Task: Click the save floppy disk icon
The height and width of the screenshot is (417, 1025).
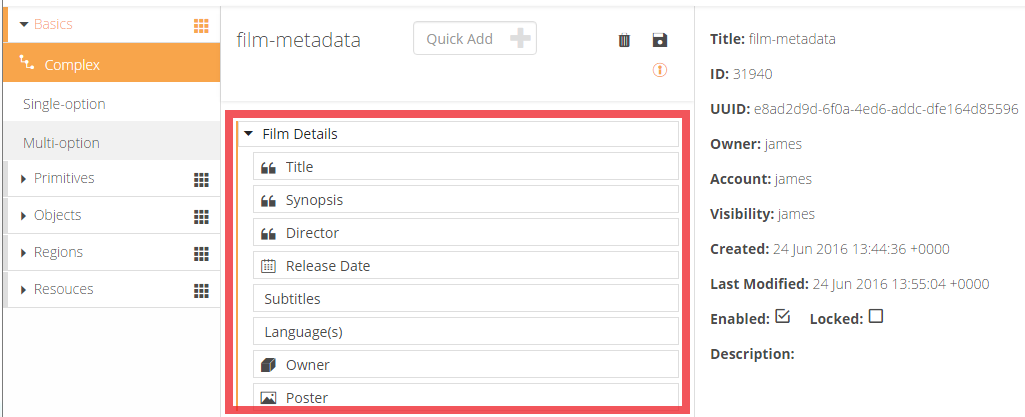Action: point(659,40)
